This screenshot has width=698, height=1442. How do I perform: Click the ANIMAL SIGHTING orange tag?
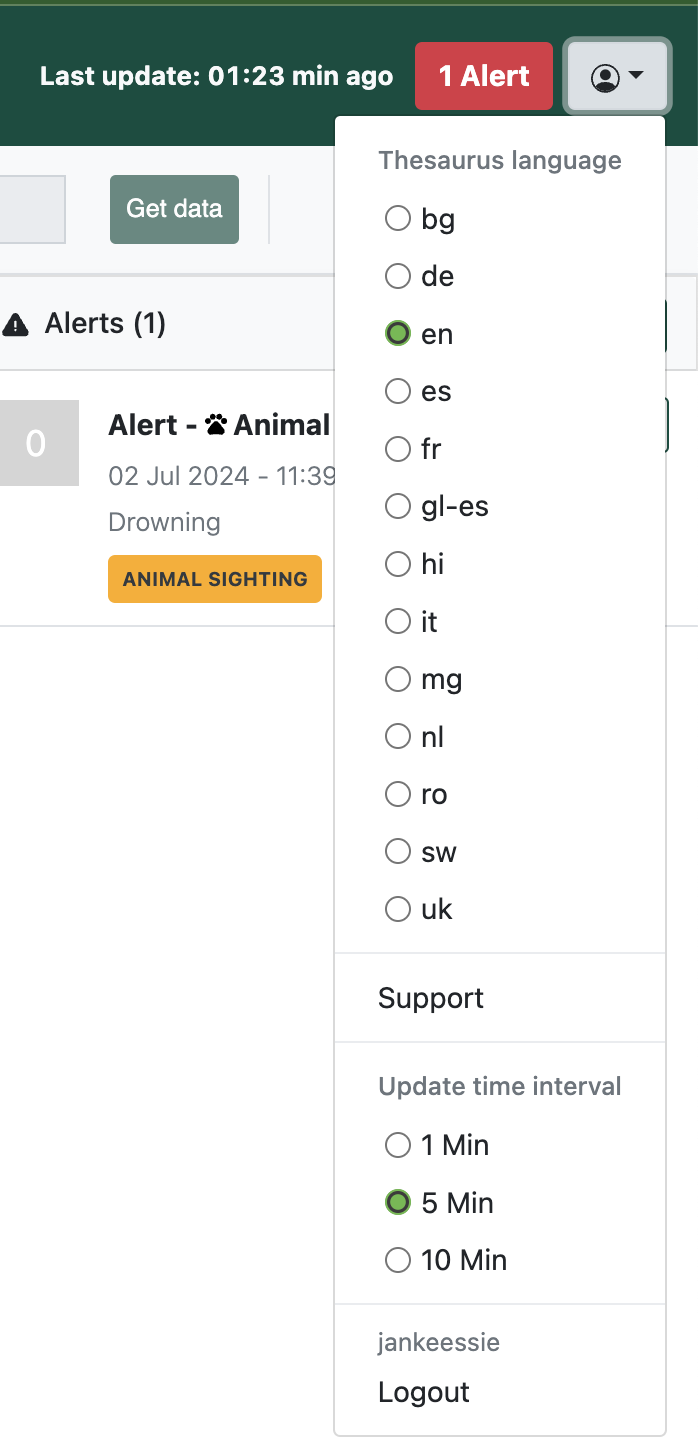215,579
